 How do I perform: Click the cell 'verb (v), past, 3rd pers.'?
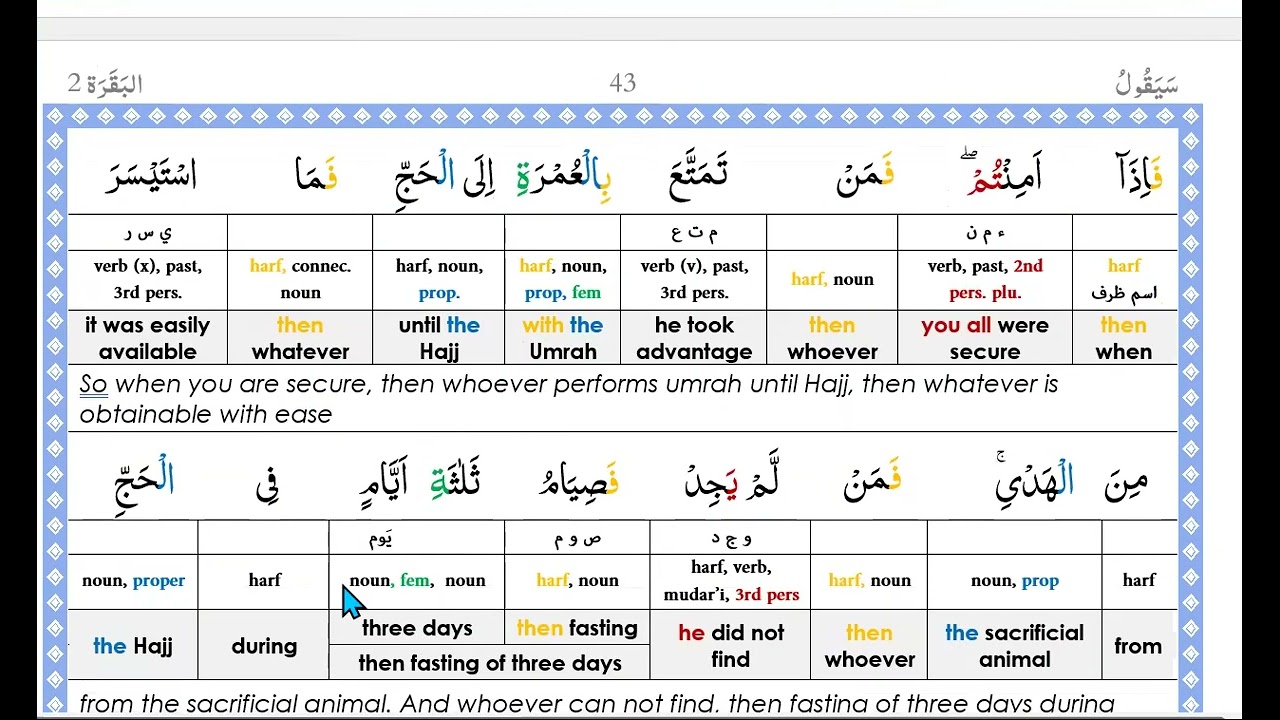[694, 279]
